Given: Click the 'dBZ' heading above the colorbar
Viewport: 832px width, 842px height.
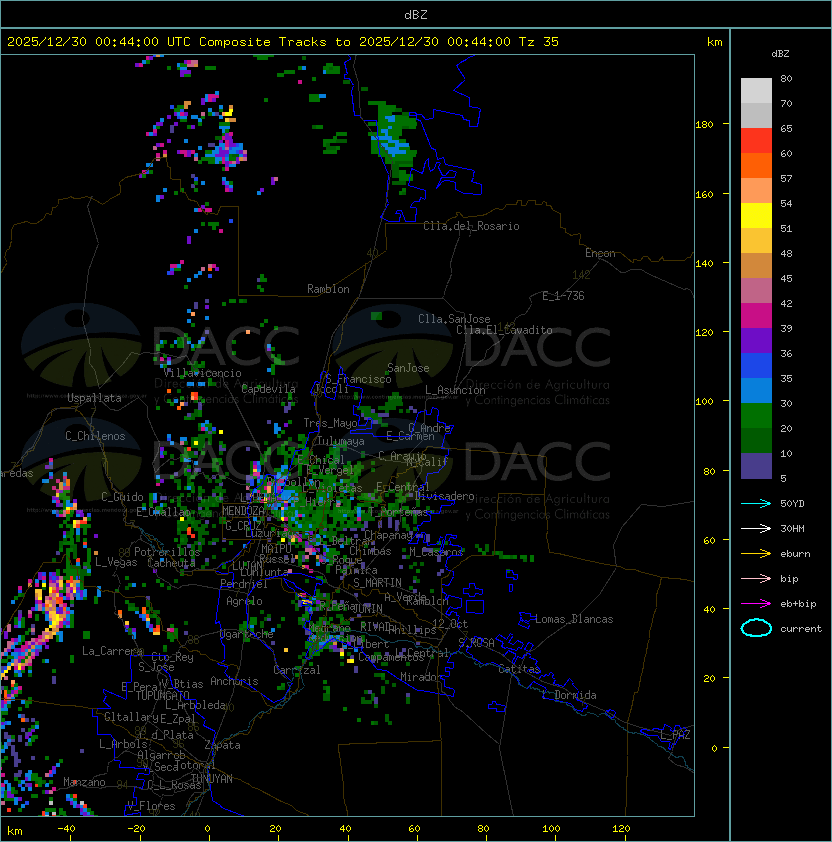Looking at the screenshot, I should point(780,54).
